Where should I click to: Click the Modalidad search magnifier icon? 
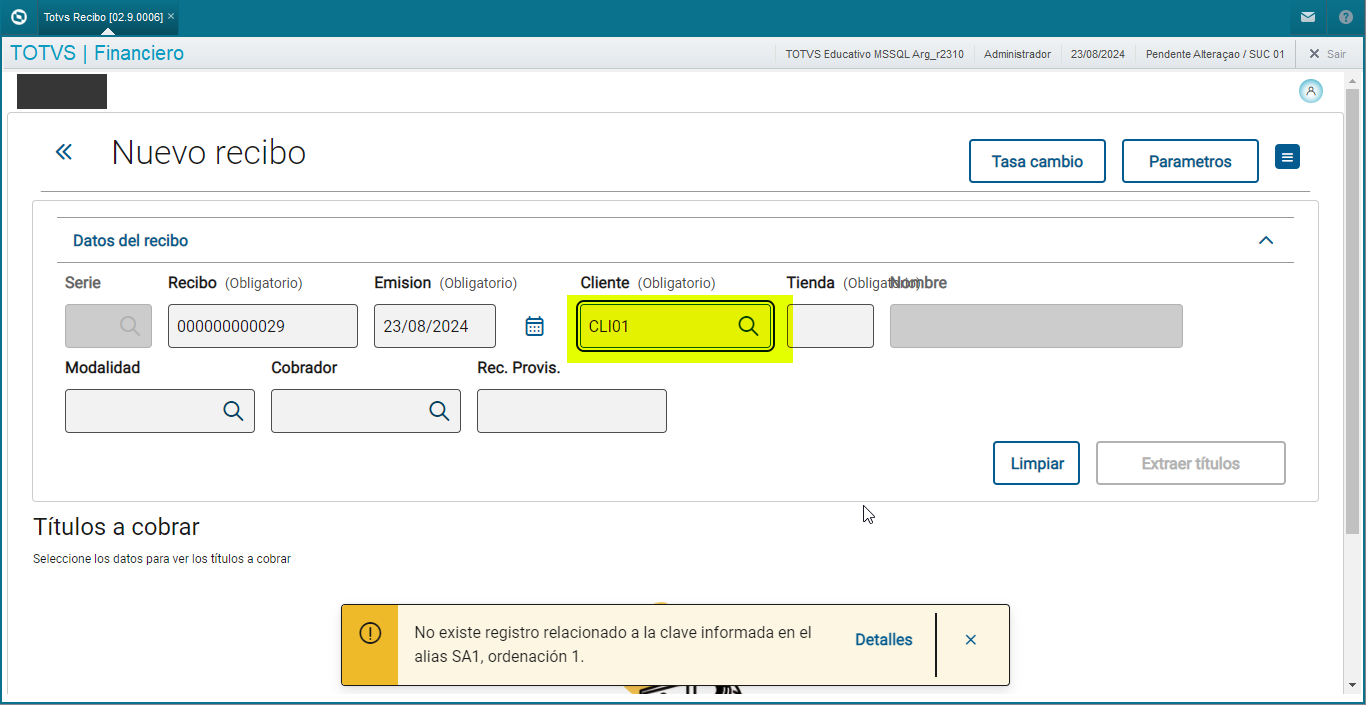[x=233, y=411]
